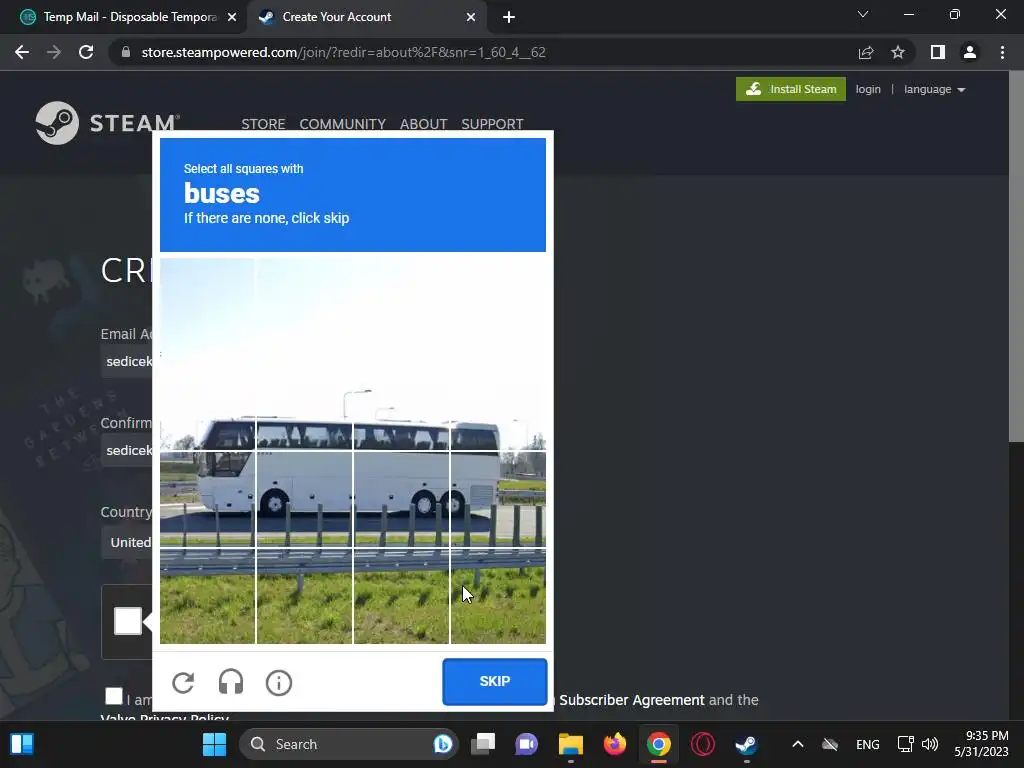Click the Install Steam button
Viewport: 1024px width, 768px height.
(790, 89)
